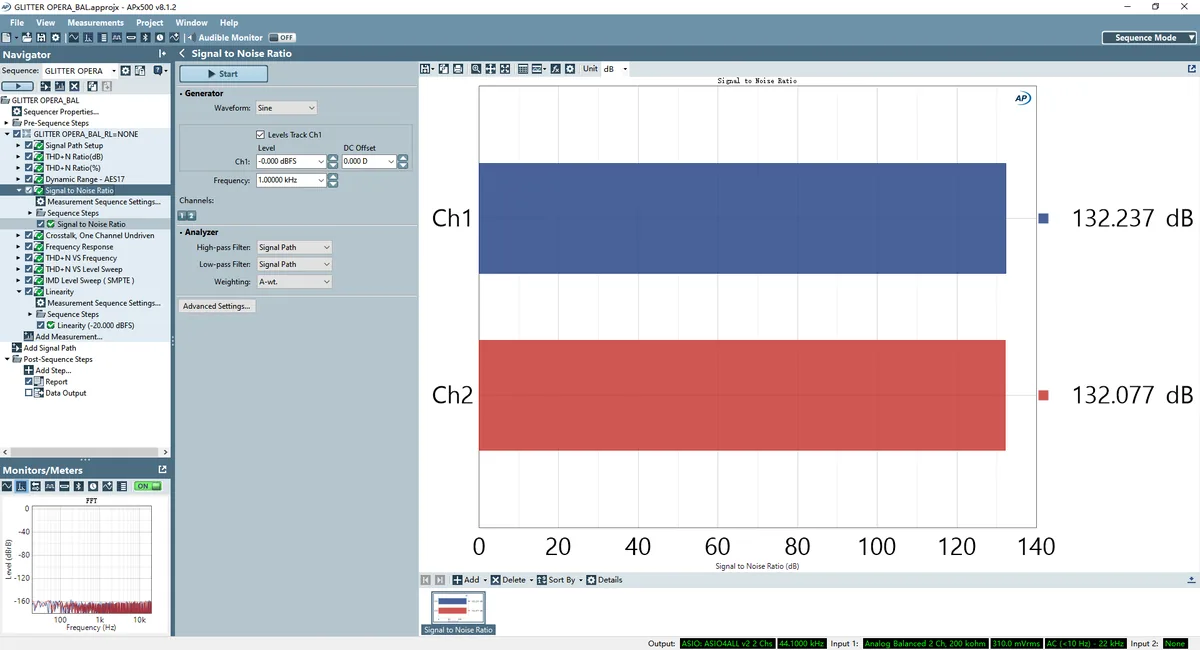Toggle the Monitors/Meters ON switch

point(148,486)
